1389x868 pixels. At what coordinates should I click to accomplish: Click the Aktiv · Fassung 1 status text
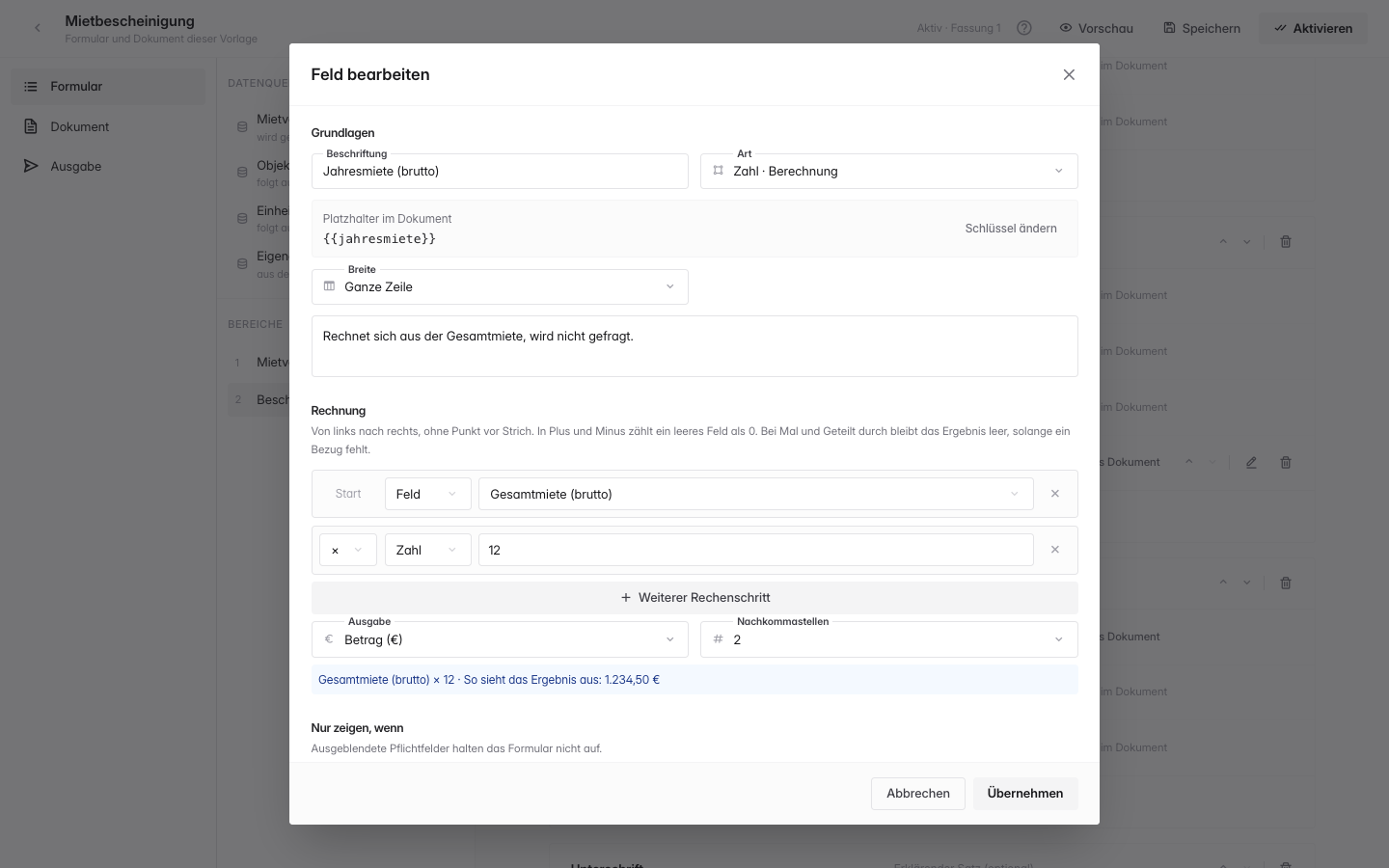click(x=959, y=28)
